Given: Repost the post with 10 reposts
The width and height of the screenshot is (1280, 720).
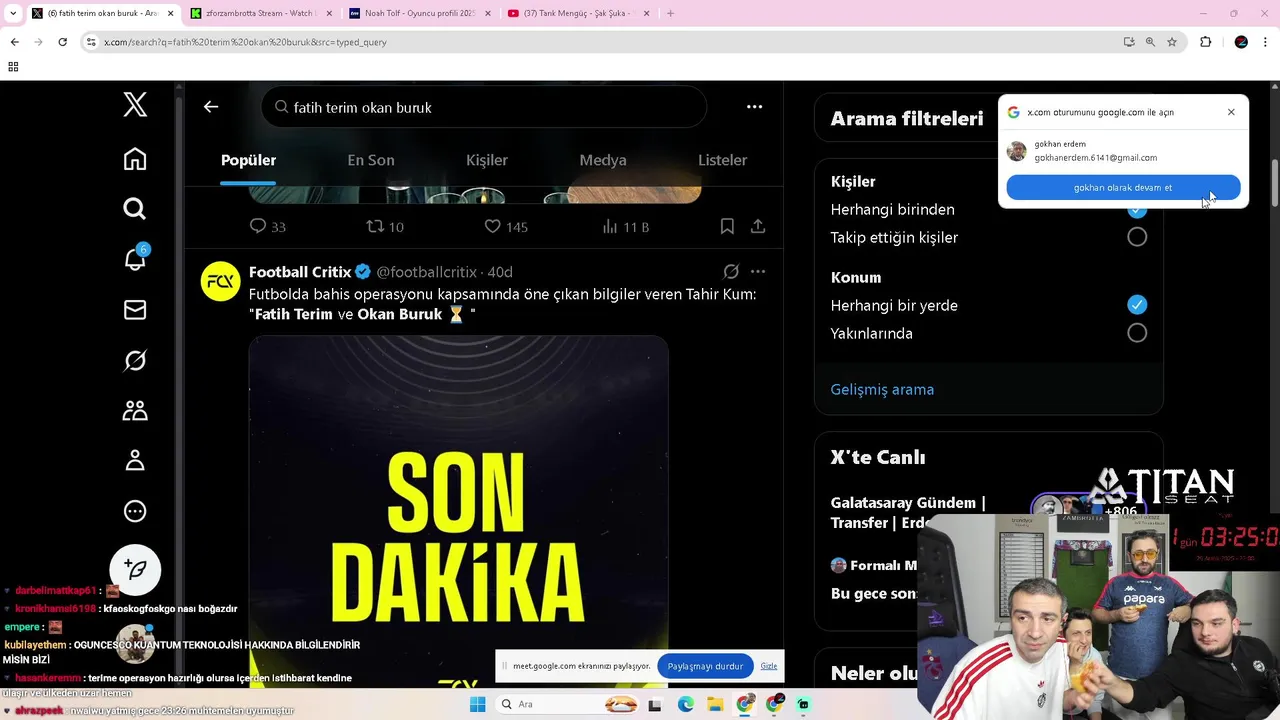Looking at the screenshot, I should [385, 227].
